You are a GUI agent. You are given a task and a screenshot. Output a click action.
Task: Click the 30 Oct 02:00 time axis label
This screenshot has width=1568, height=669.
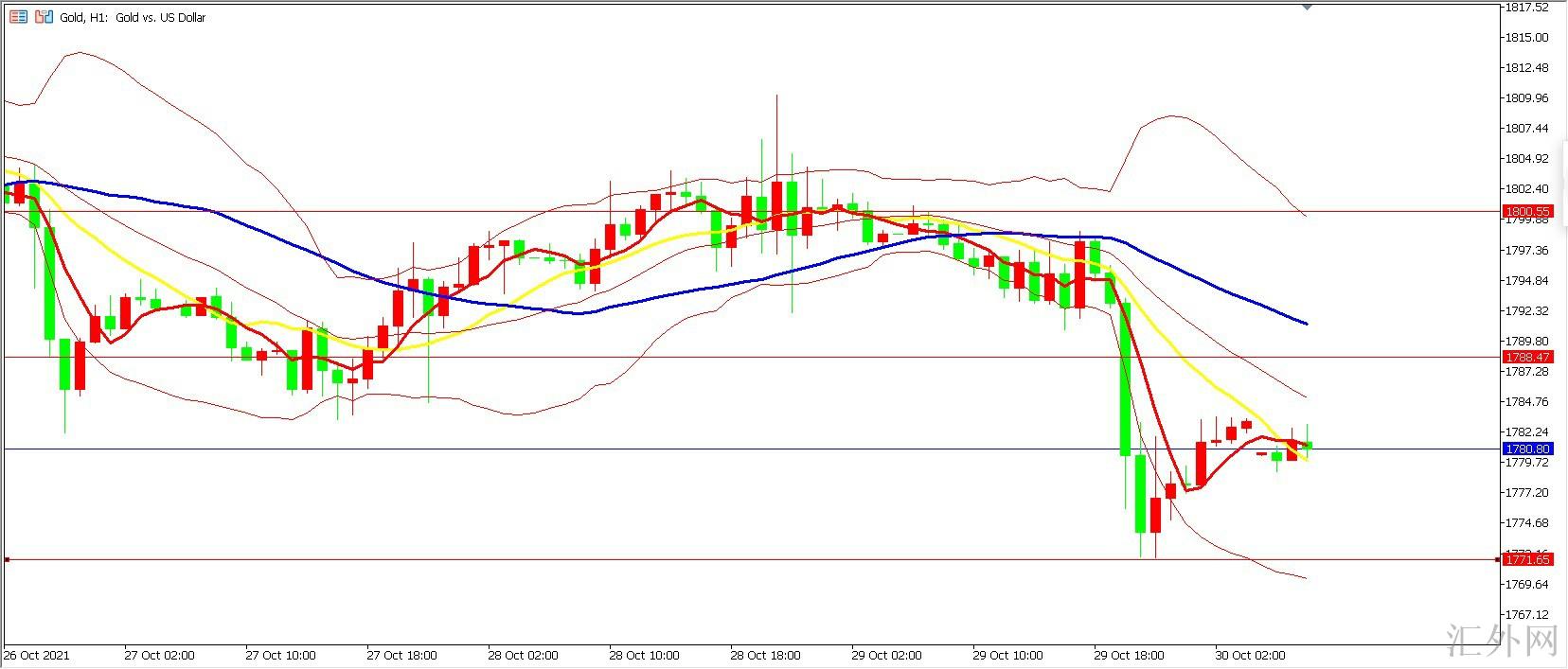pyautogui.click(x=1250, y=655)
